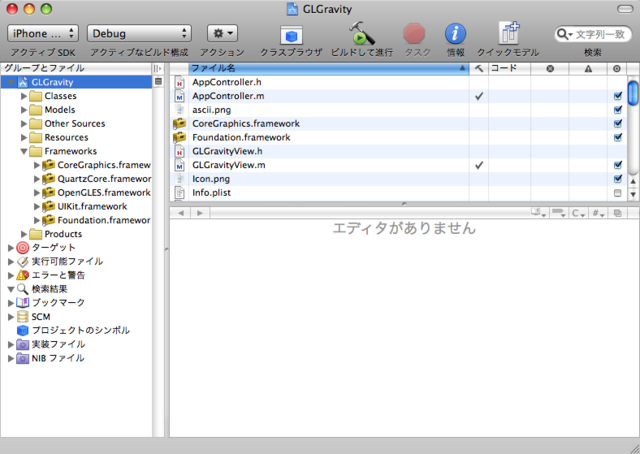The height and width of the screenshot is (454, 640).
Task: Collapse the GLGravity project group
Action: 11,82
